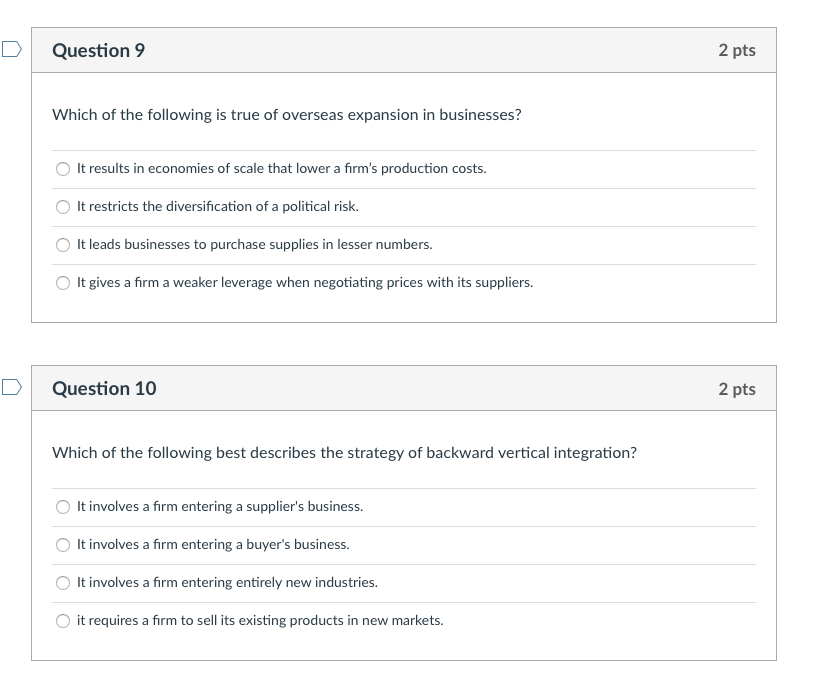Flag Question 10 with bookmark icon
Screen dimensions: 839x695
tap(11, 387)
